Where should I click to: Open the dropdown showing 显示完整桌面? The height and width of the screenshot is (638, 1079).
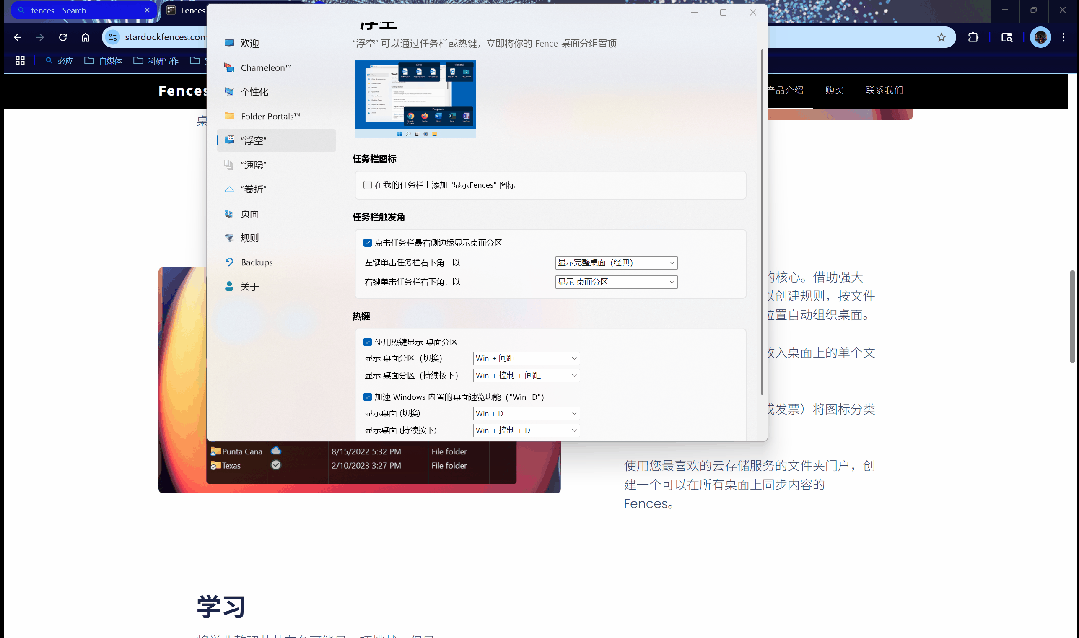coord(616,263)
